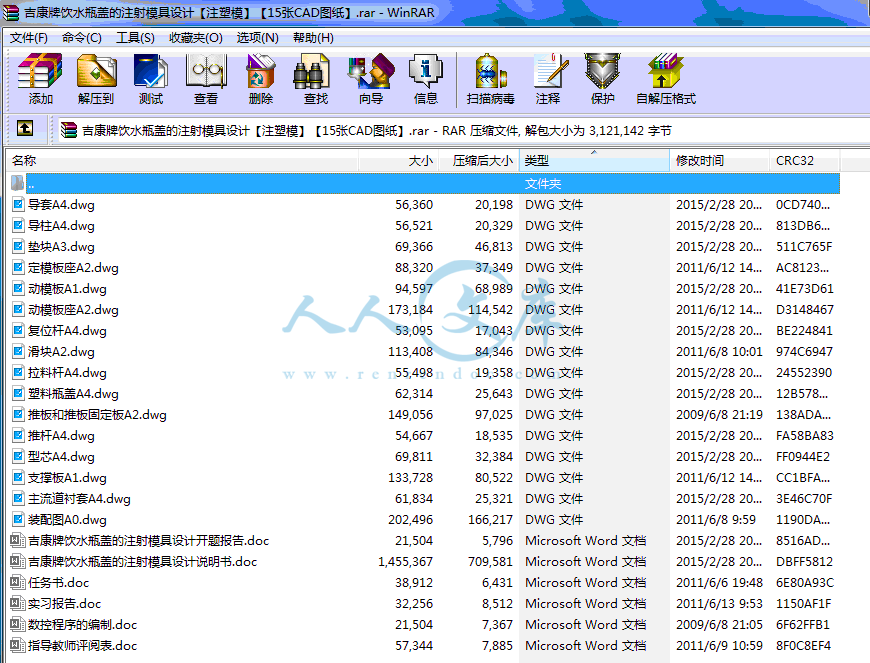This screenshot has width=870, height=663.
Task: Go up one level with the arrow icon
Action: click(x=24, y=128)
